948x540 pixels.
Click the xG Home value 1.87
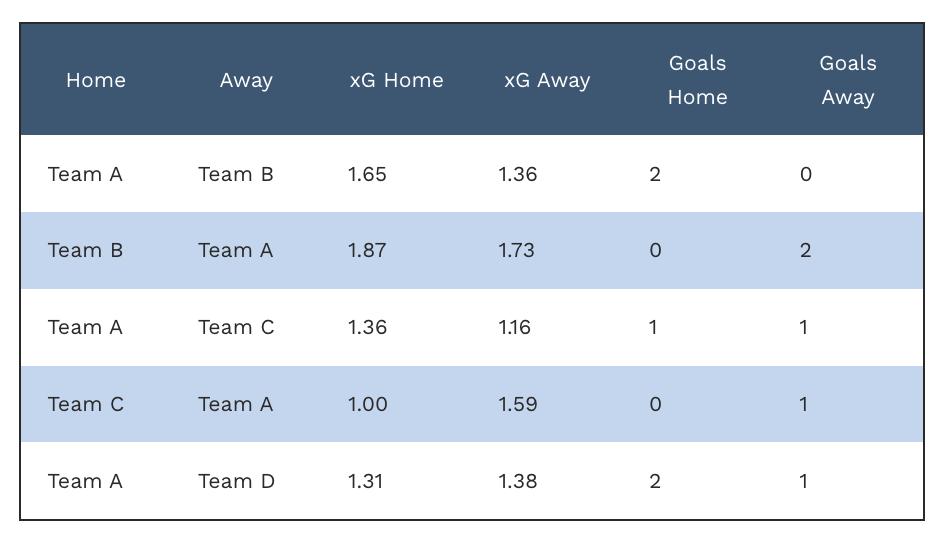[x=367, y=250]
